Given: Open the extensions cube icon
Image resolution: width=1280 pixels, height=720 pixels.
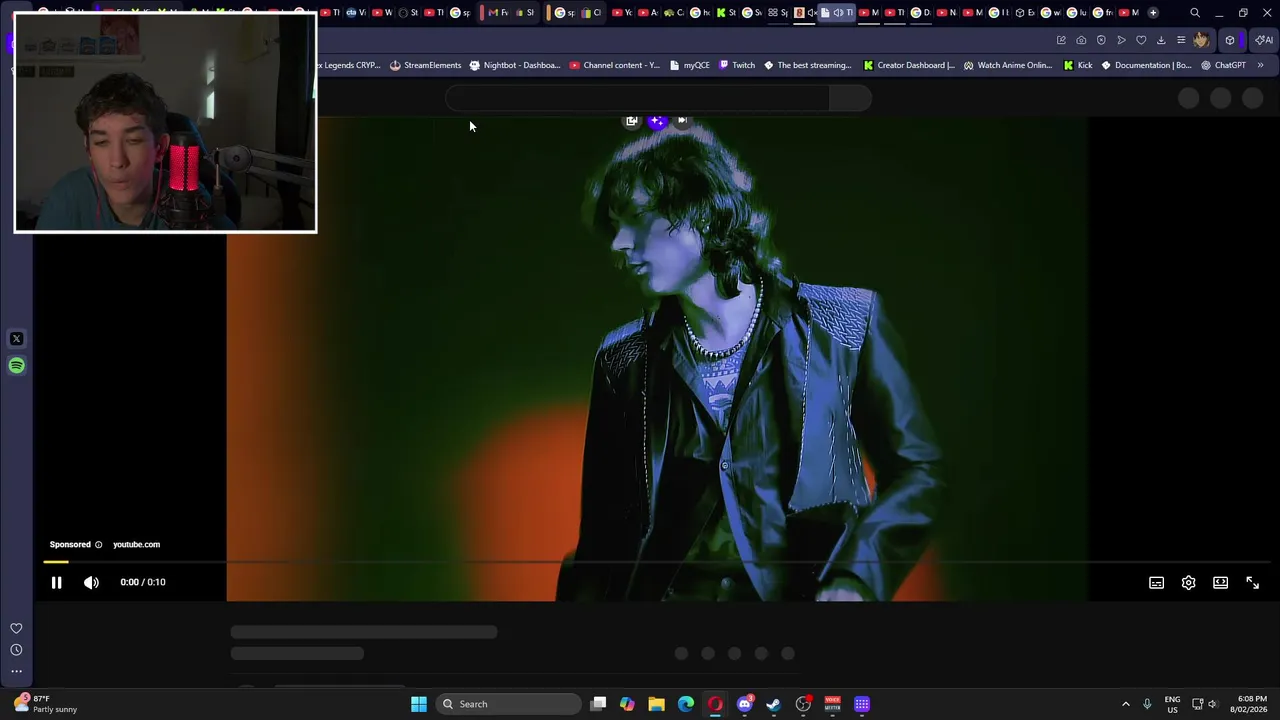Looking at the screenshot, I should [x=1230, y=40].
